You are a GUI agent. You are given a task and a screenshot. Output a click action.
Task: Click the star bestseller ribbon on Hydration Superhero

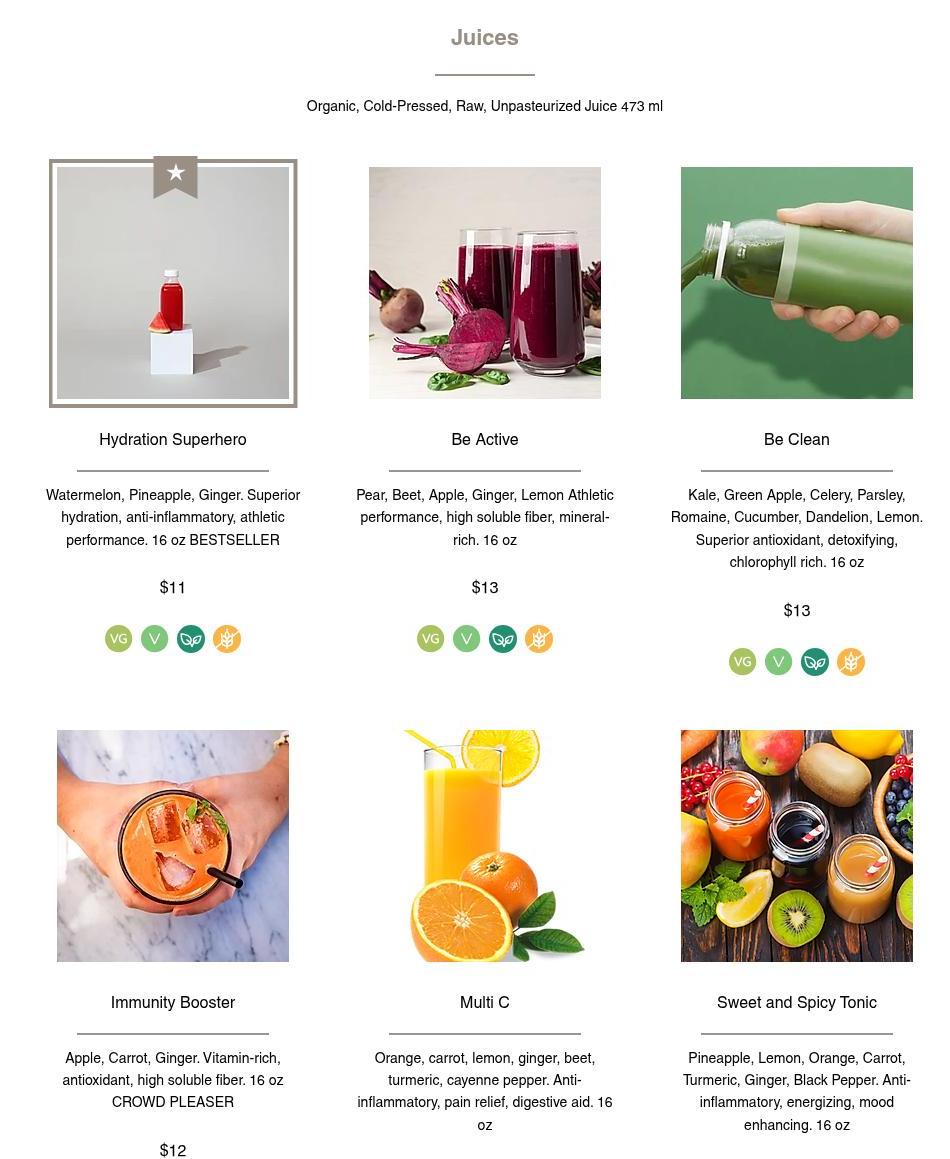[175, 177]
